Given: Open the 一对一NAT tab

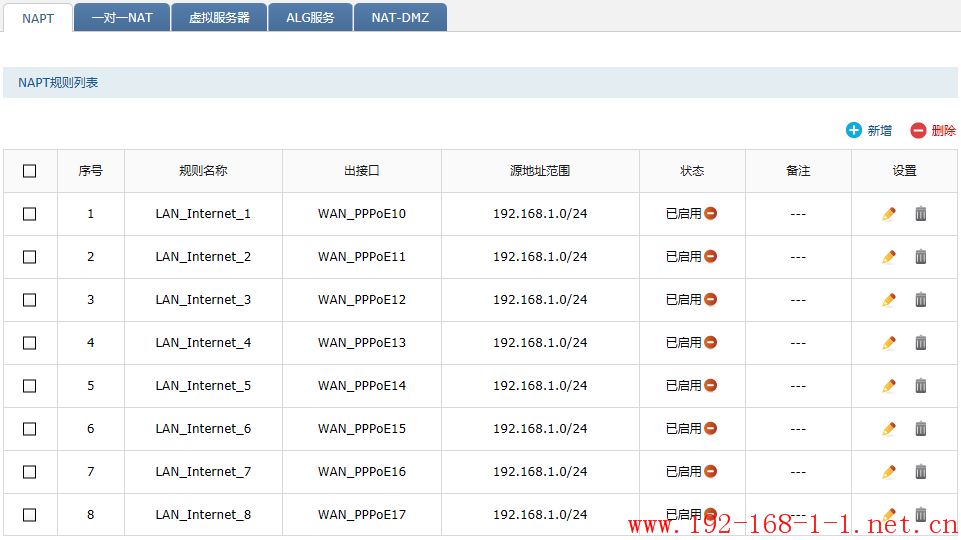Looking at the screenshot, I should coord(122,17).
